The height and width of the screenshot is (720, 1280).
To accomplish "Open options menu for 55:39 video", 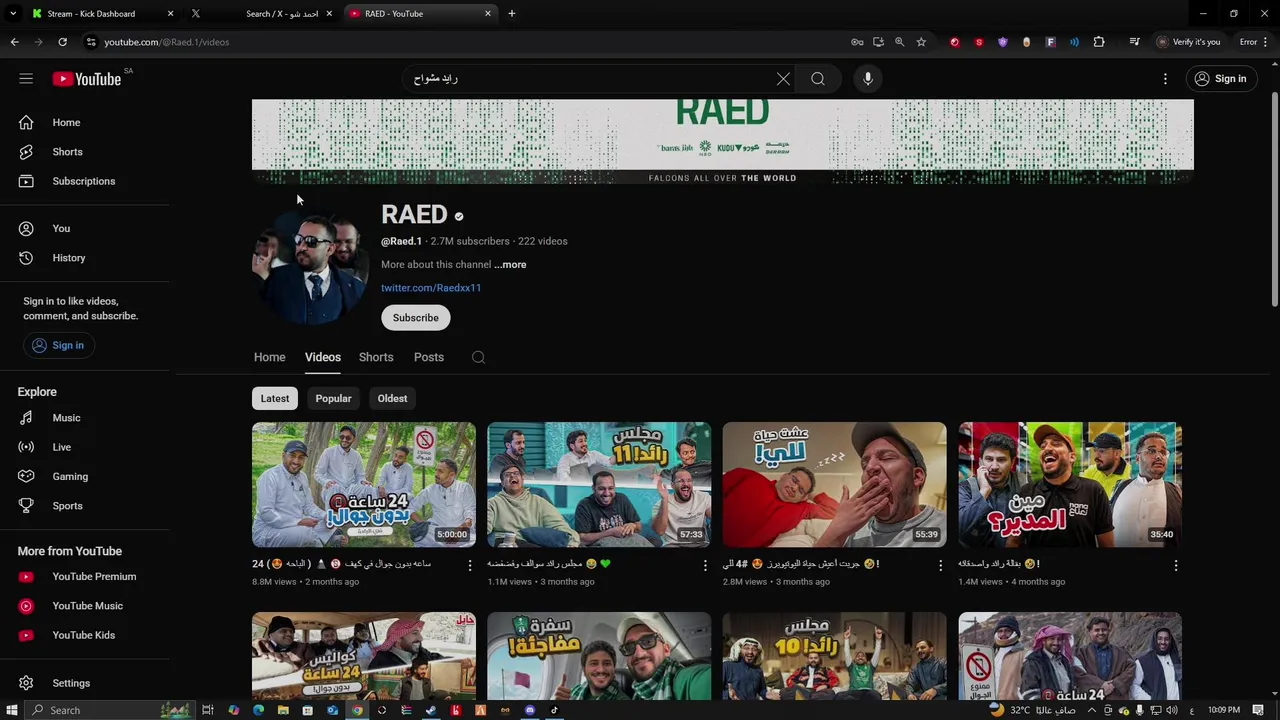I will [940, 565].
